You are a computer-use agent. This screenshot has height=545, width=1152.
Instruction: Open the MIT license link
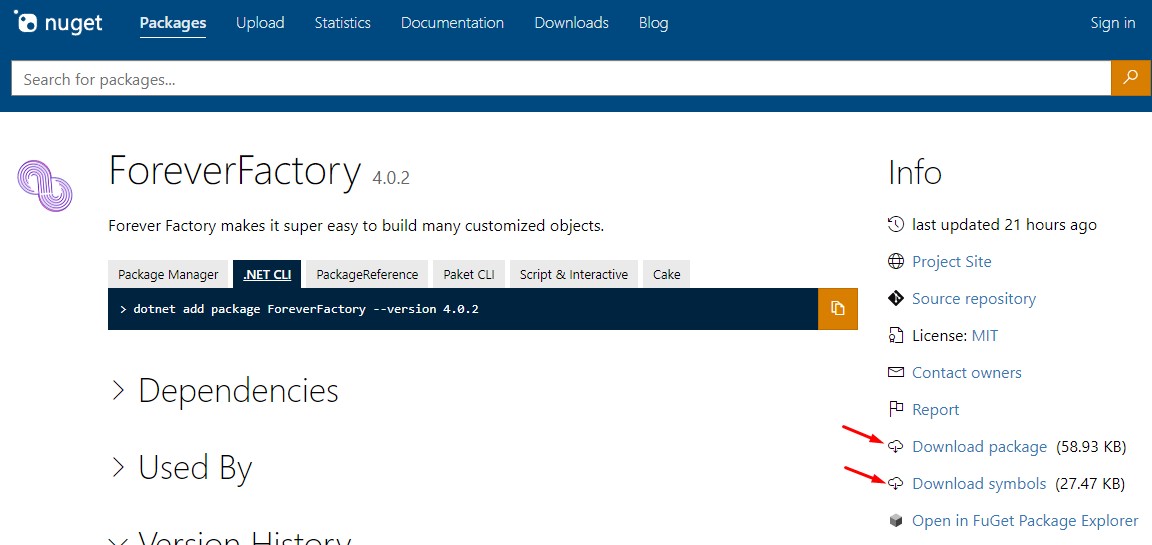984,335
